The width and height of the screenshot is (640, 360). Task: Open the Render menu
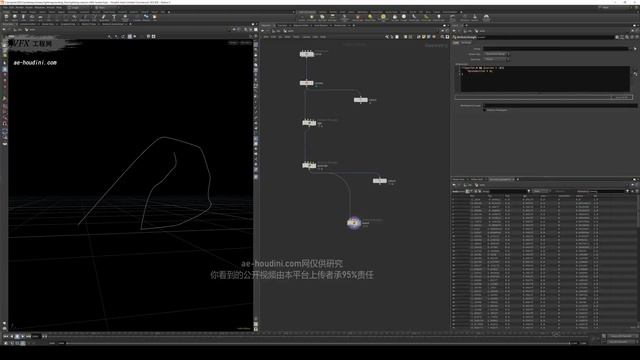pos(20,7)
